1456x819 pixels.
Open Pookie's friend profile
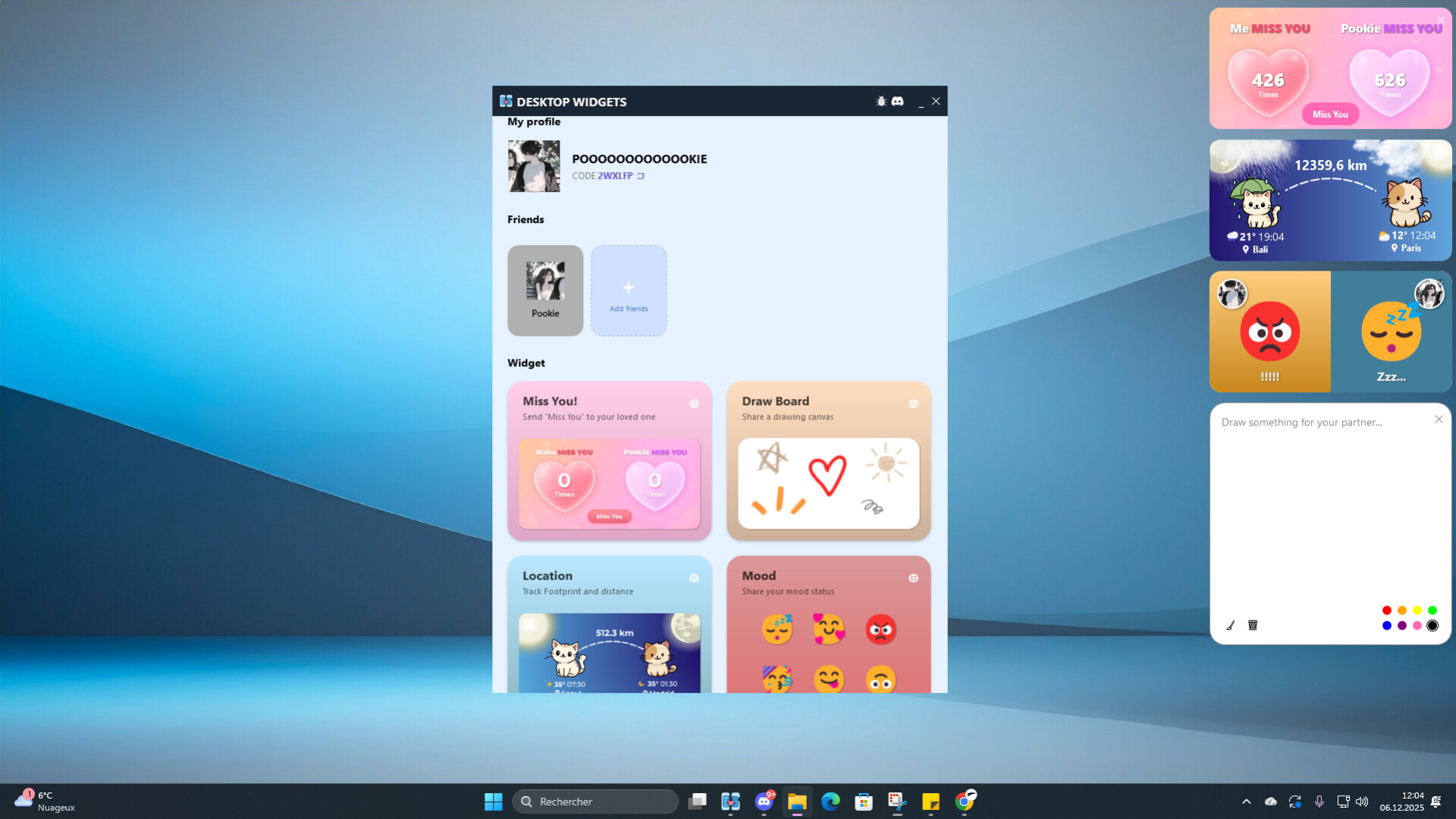544,290
